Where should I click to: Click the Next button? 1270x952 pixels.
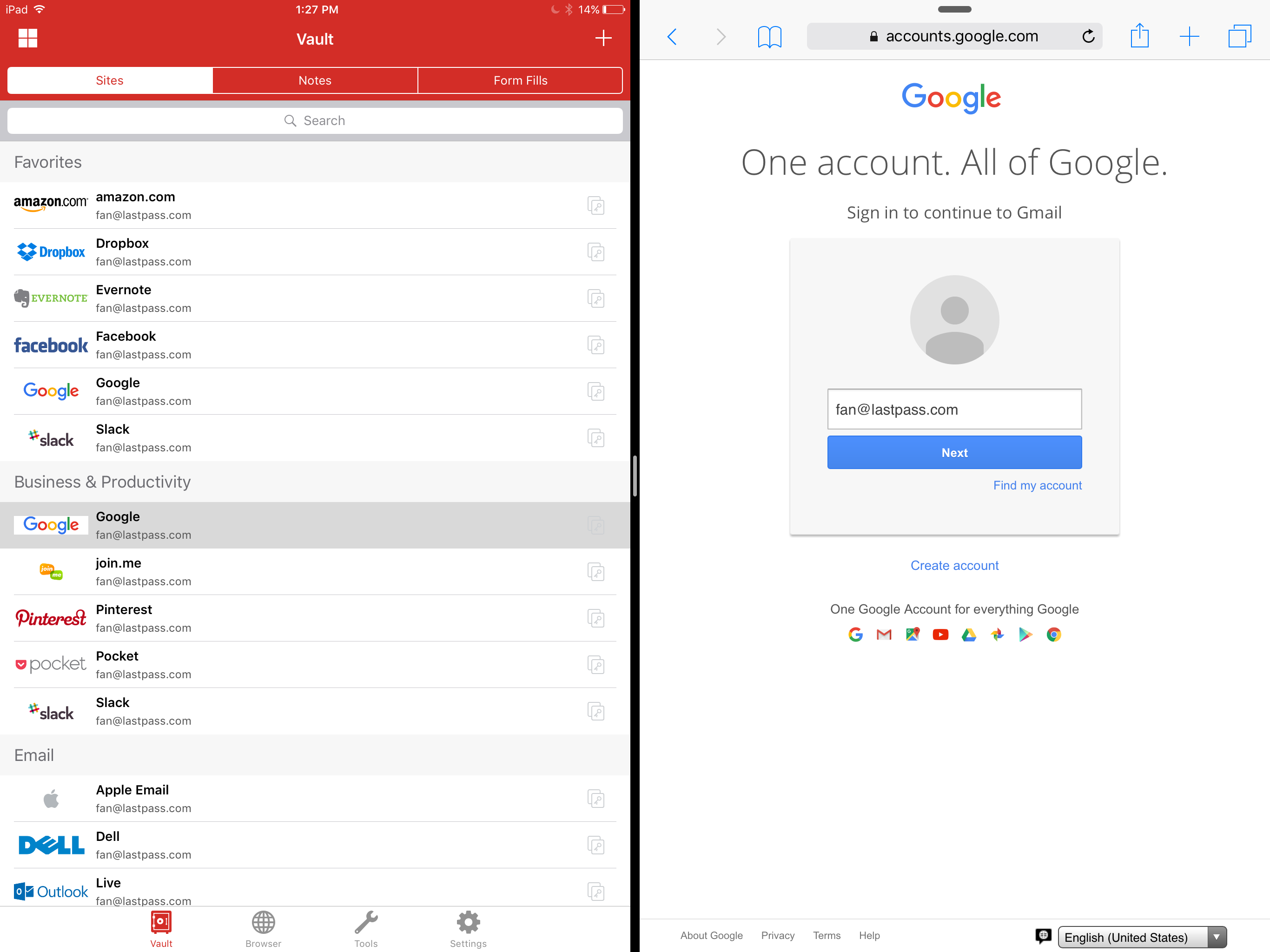[954, 452]
